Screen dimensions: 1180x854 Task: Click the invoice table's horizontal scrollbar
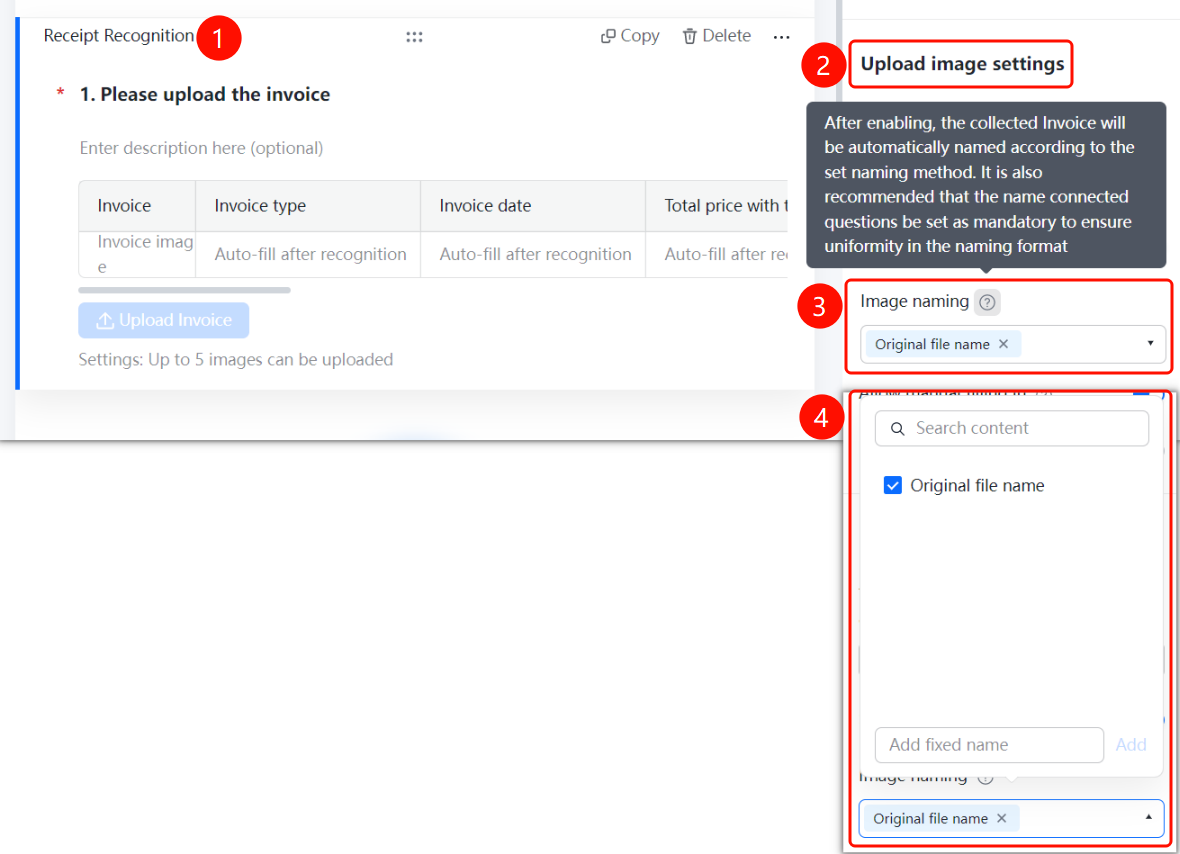(x=184, y=290)
